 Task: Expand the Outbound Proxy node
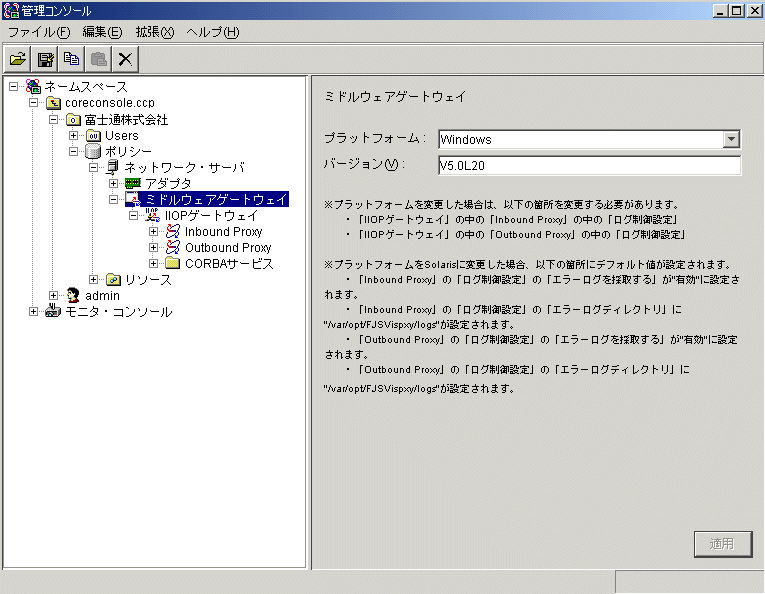tap(154, 247)
